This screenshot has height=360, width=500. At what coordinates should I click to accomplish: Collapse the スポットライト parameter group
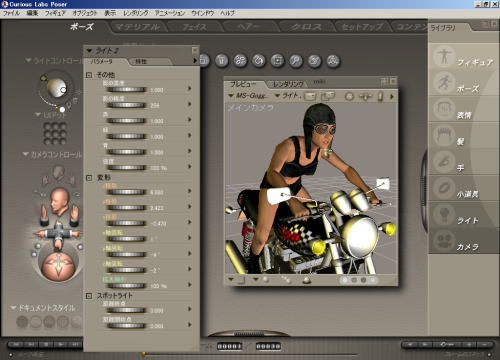(x=89, y=296)
